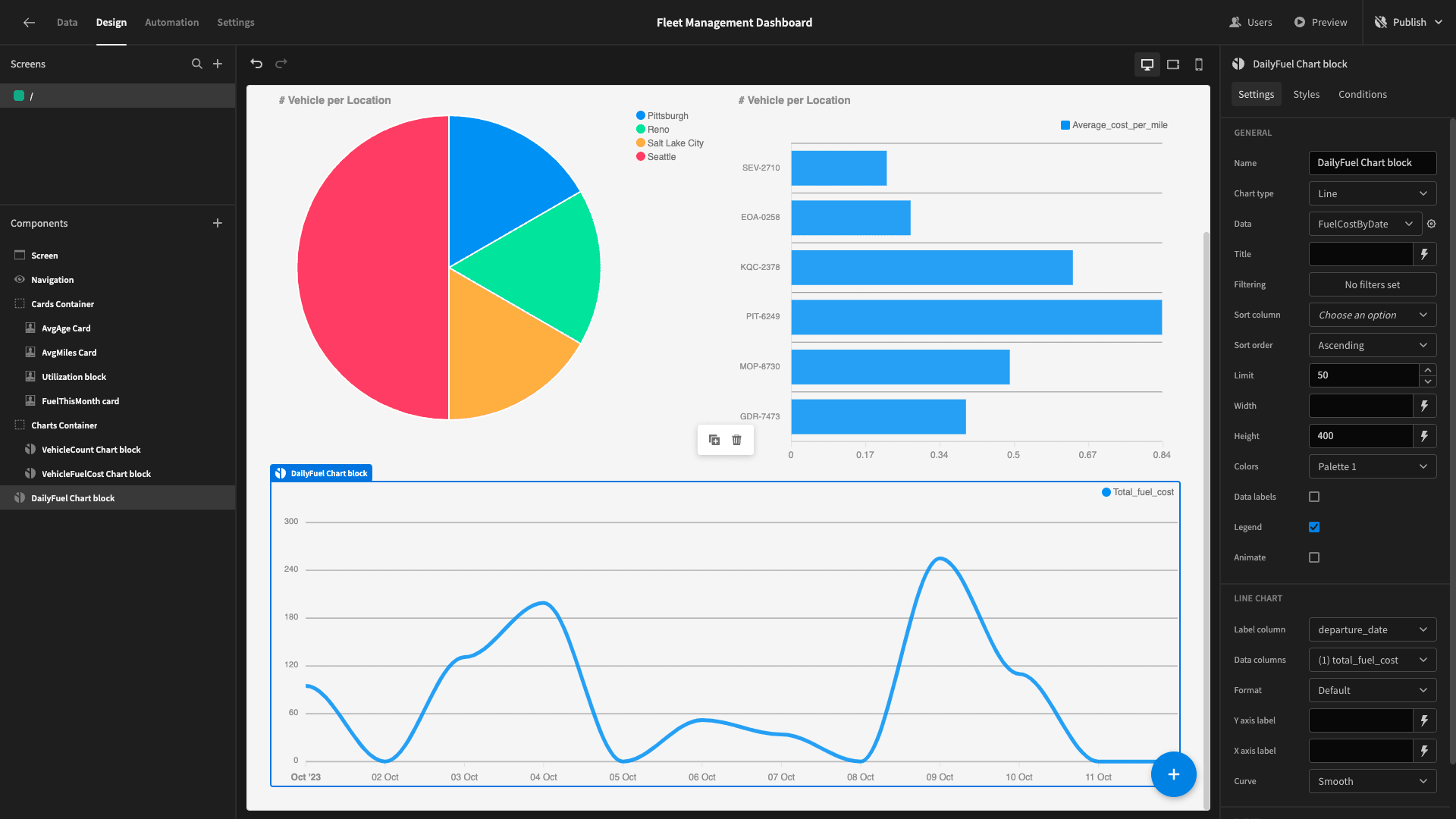Switch to the Styles tab
The image size is (1456, 819).
1306,94
